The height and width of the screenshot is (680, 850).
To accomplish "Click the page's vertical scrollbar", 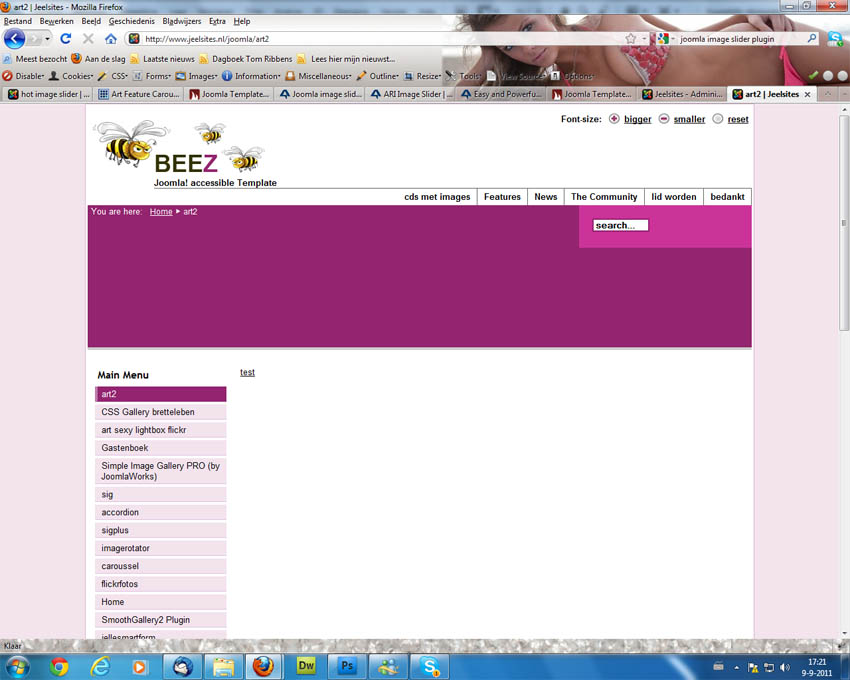I will point(844,222).
